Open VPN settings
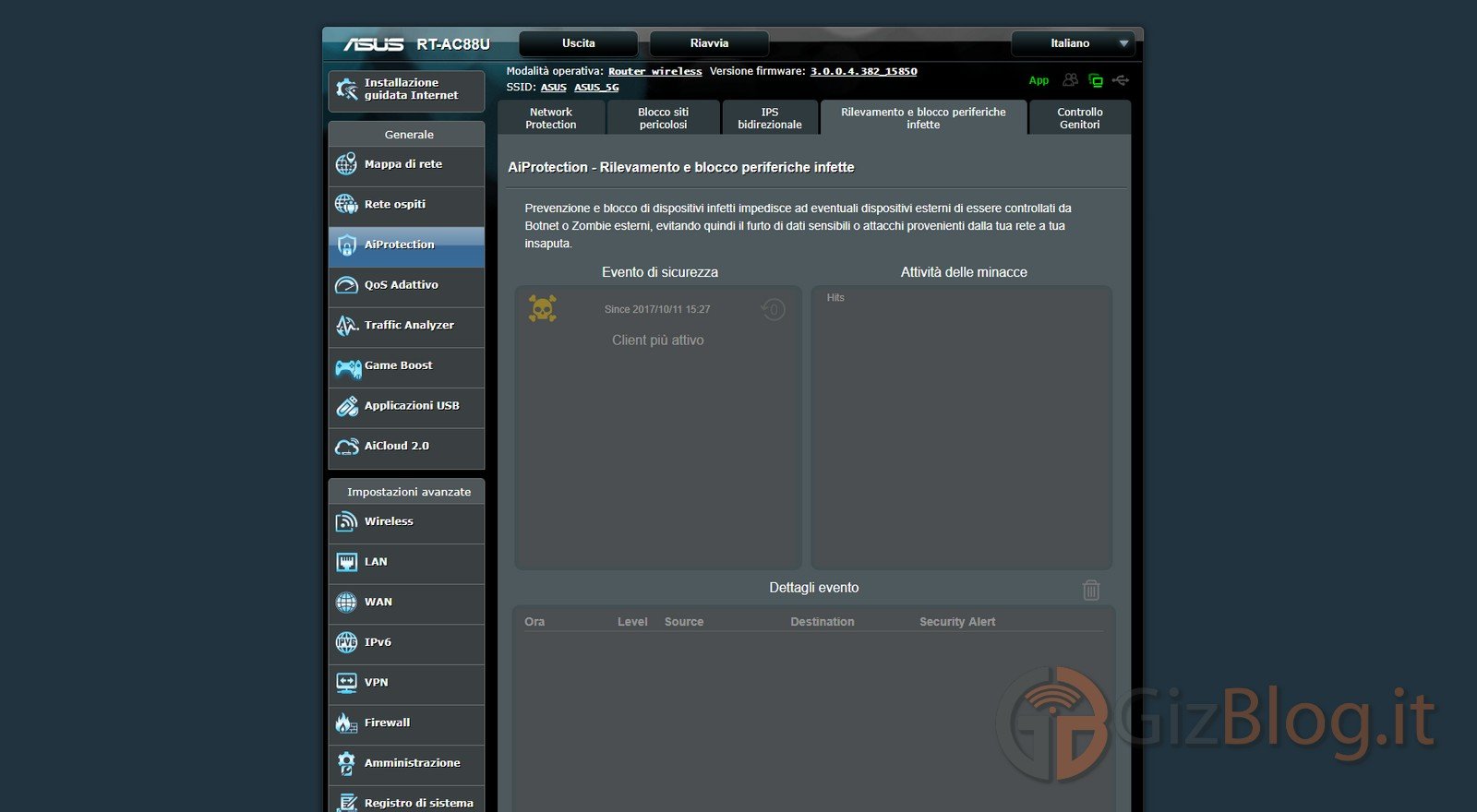The width and height of the screenshot is (1477, 812). pos(406,683)
